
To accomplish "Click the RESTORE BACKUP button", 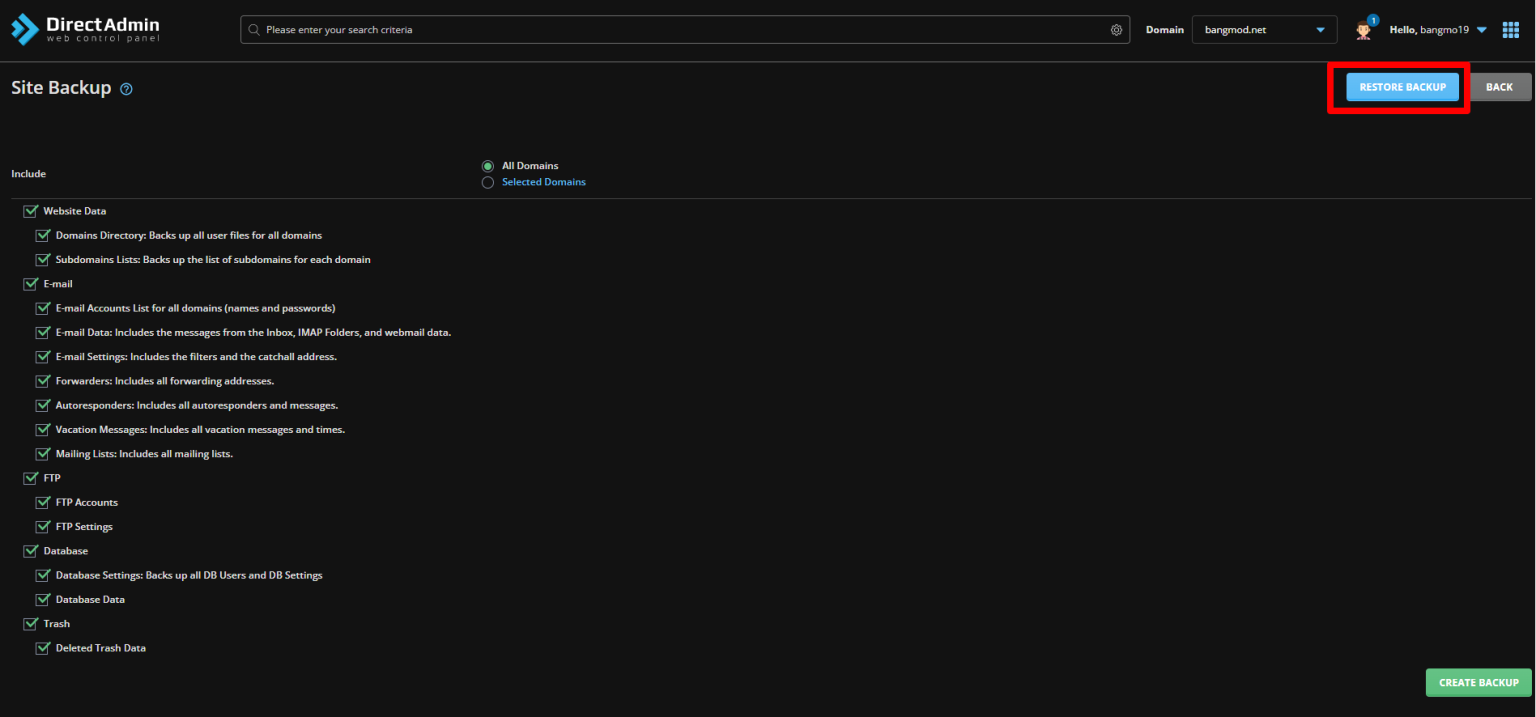I will point(1401,87).
